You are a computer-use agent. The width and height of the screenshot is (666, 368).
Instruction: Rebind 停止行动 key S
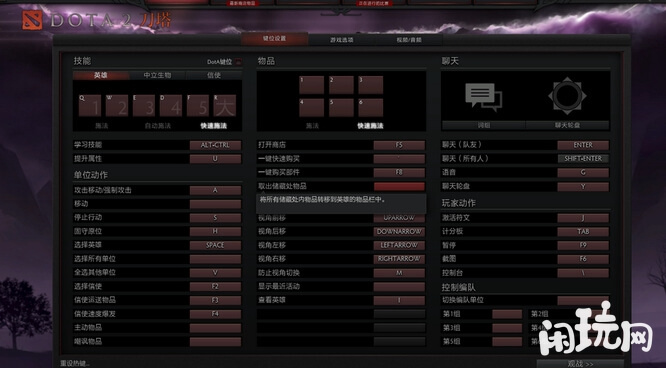215,218
